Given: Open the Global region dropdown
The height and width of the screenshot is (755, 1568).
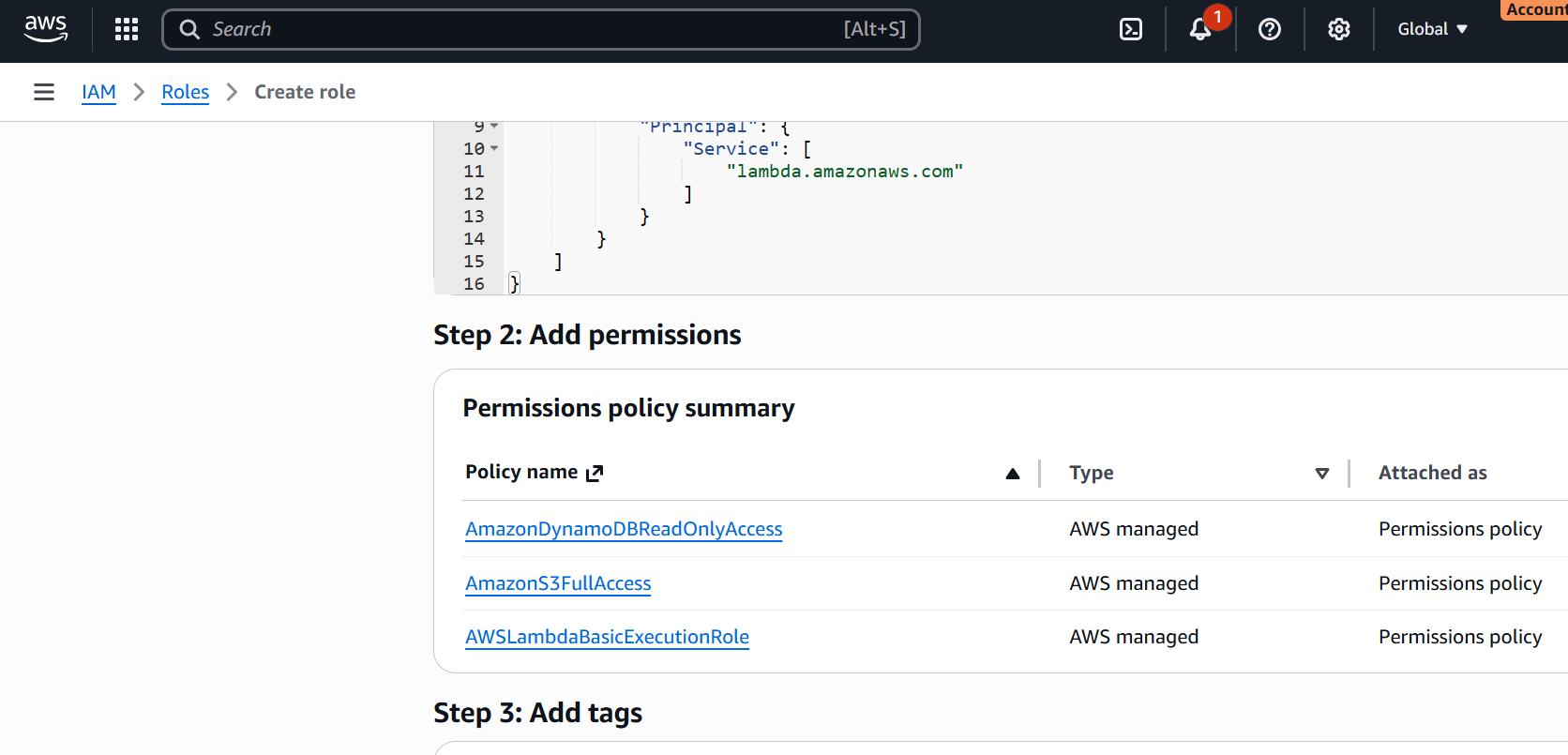Looking at the screenshot, I should click(x=1432, y=29).
